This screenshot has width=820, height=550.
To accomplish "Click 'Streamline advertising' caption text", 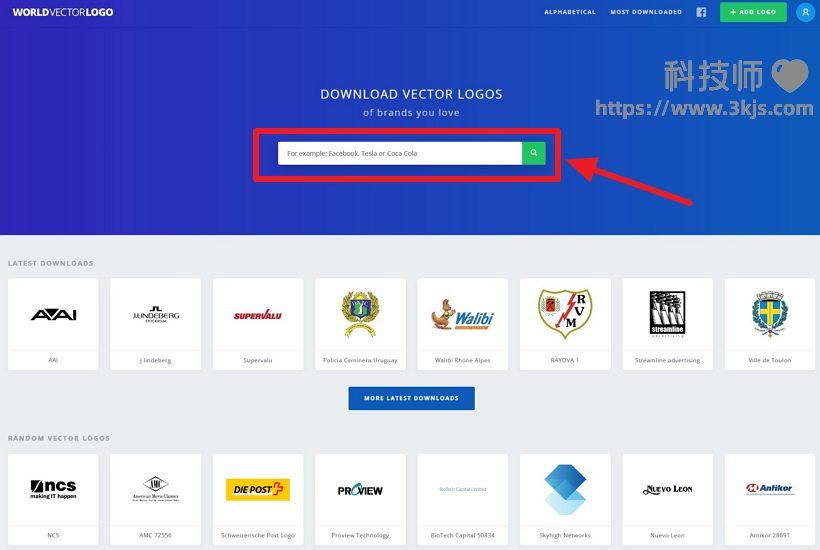I will [x=667, y=360].
